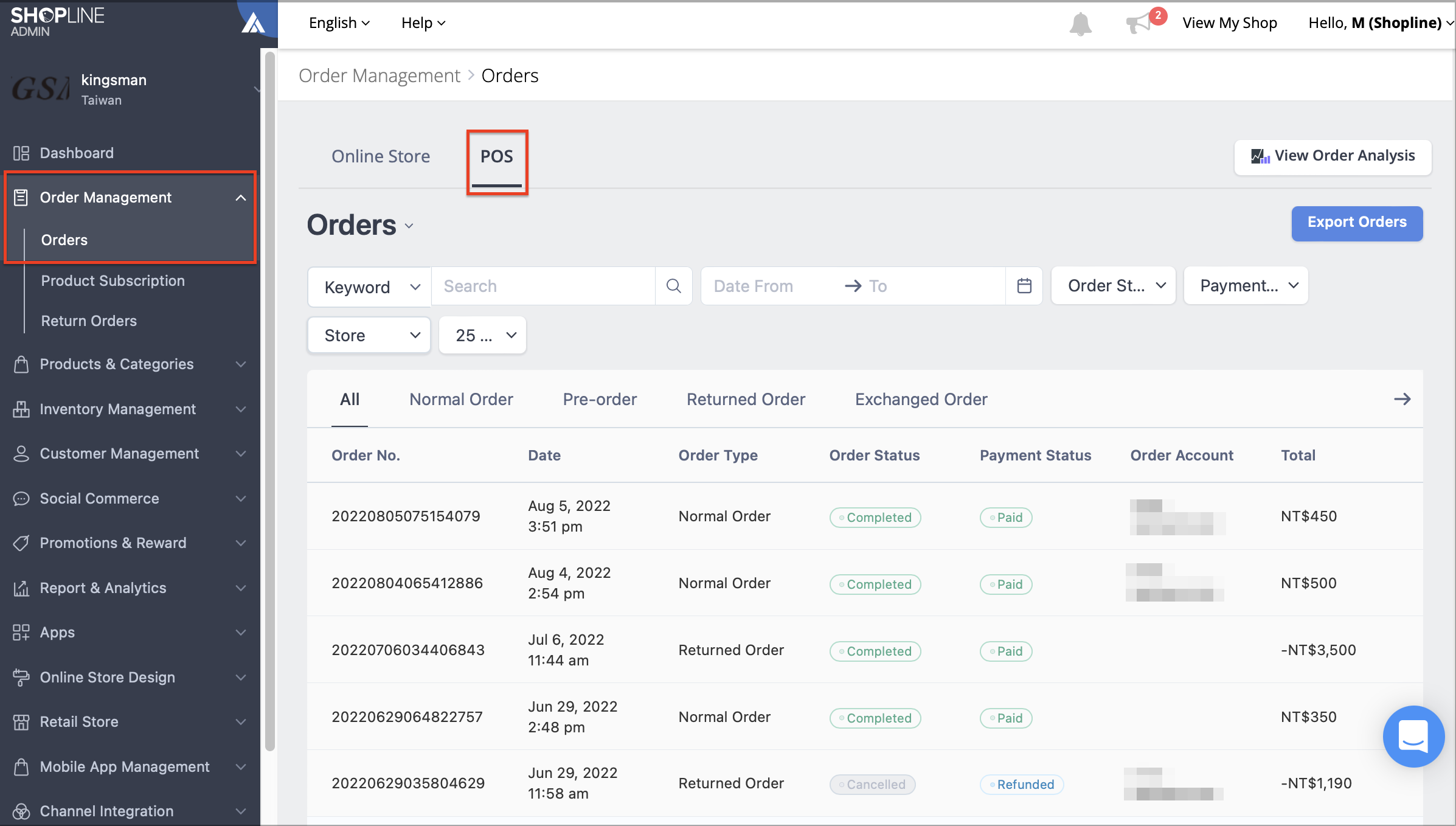Image resolution: width=1456 pixels, height=826 pixels.
Task: Open the Store filter dropdown
Action: [x=369, y=335]
